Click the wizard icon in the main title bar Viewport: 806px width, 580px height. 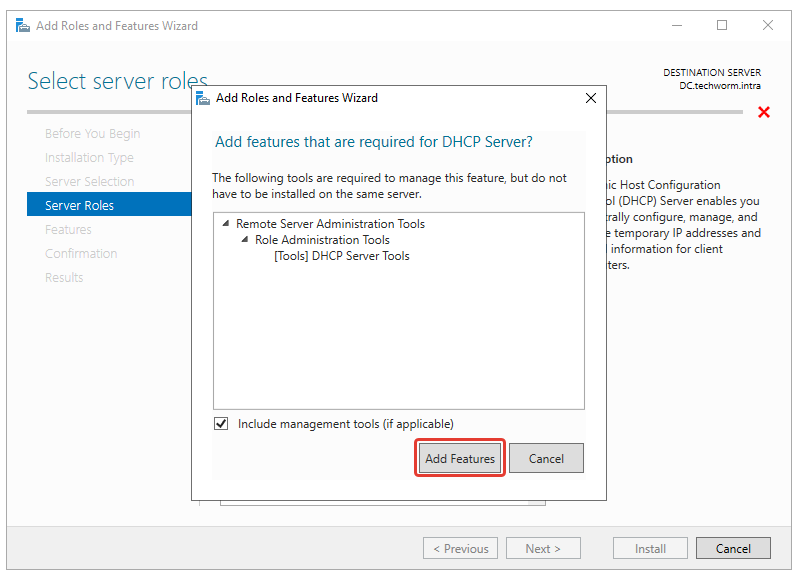(x=22, y=25)
